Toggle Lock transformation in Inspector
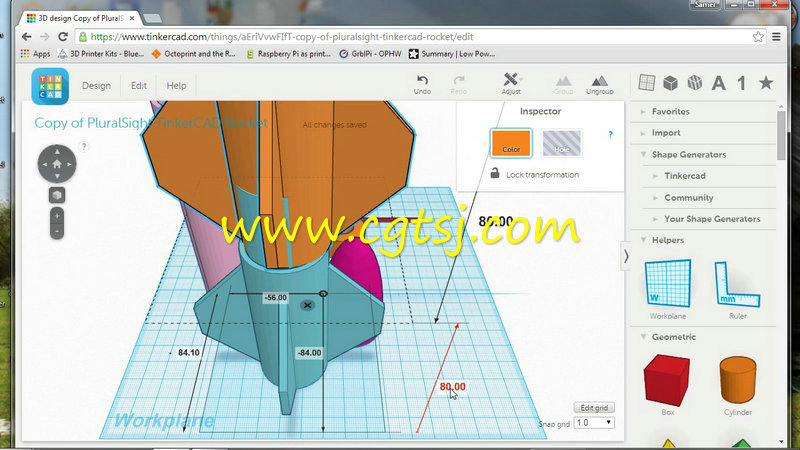The width and height of the screenshot is (800, 450). [535, 174]
